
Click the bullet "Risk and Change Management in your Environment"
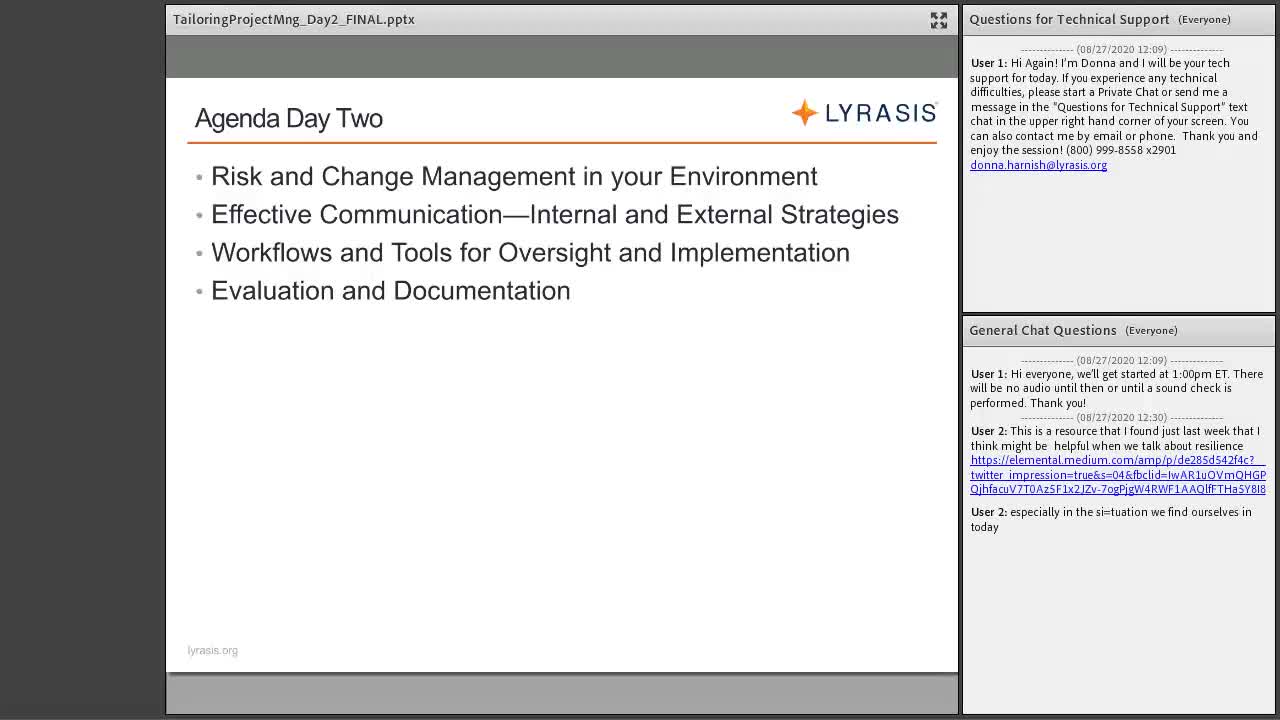point(514,176)
